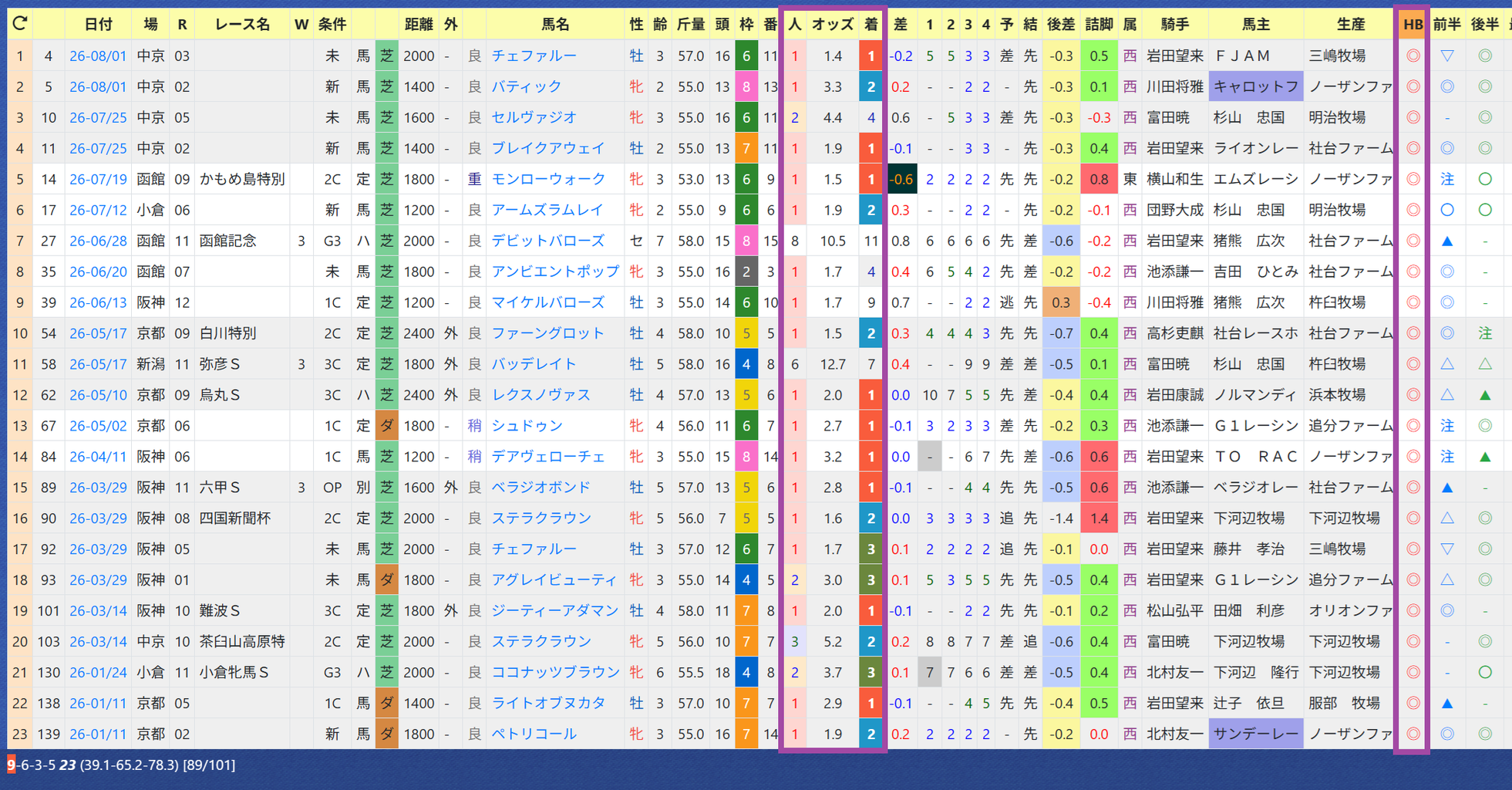Open horse デビットバローズ link
Image resolution: width=1512 pixels, height=790 pixels.
tap(548, 241)
